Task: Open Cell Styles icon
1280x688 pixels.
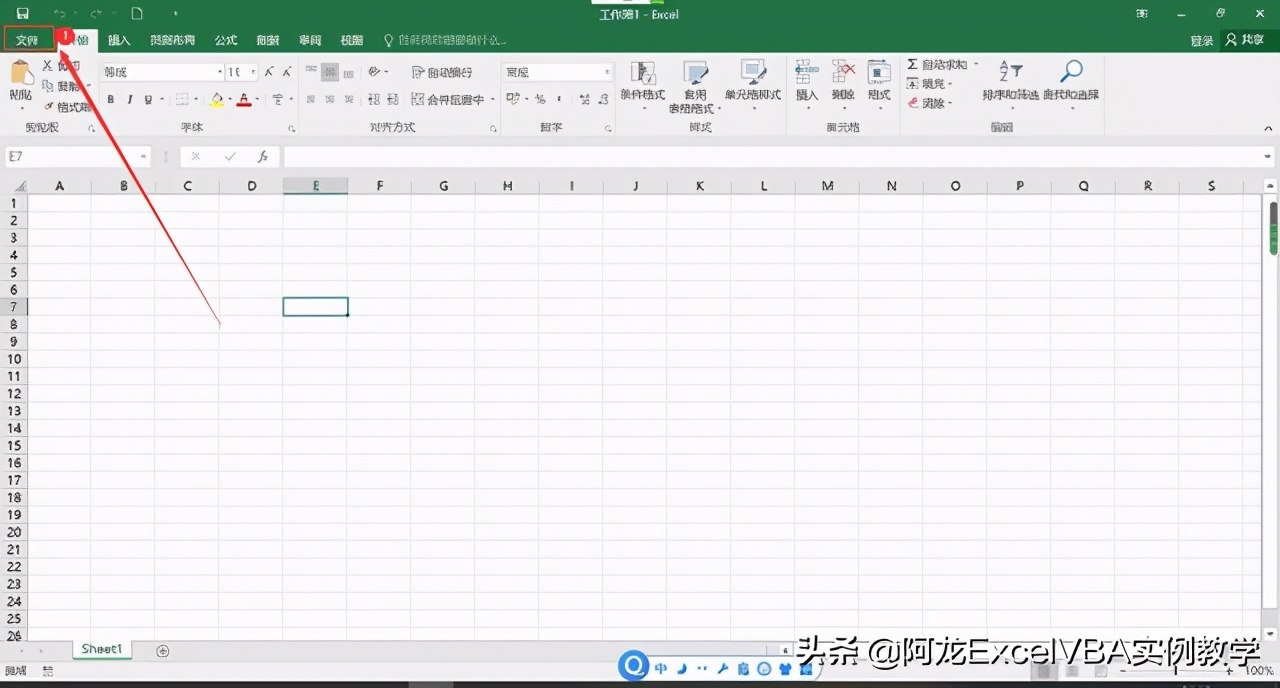Action: point(752,72)
